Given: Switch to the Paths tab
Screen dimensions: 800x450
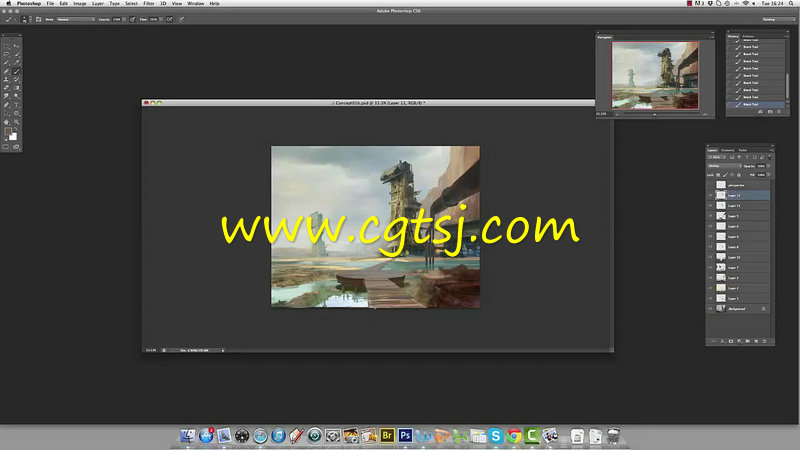Looking at the screenshot, I should pos(743,151).
